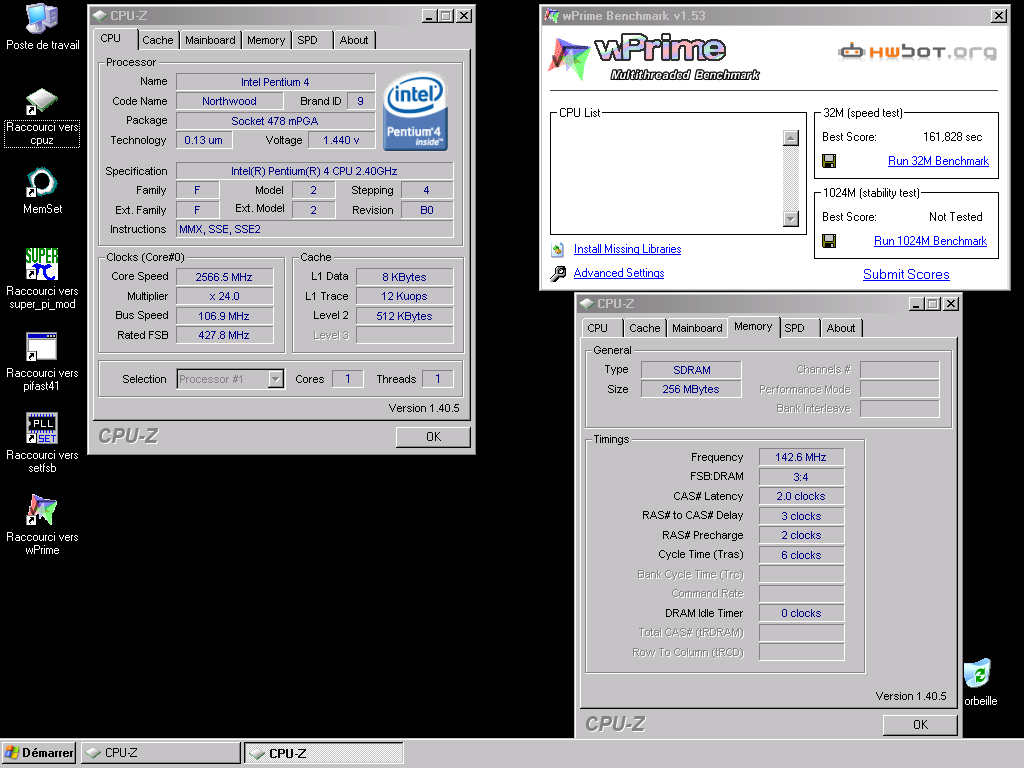
Task: Click the Install Missing Libraries icon
Action: pos(558,249)
